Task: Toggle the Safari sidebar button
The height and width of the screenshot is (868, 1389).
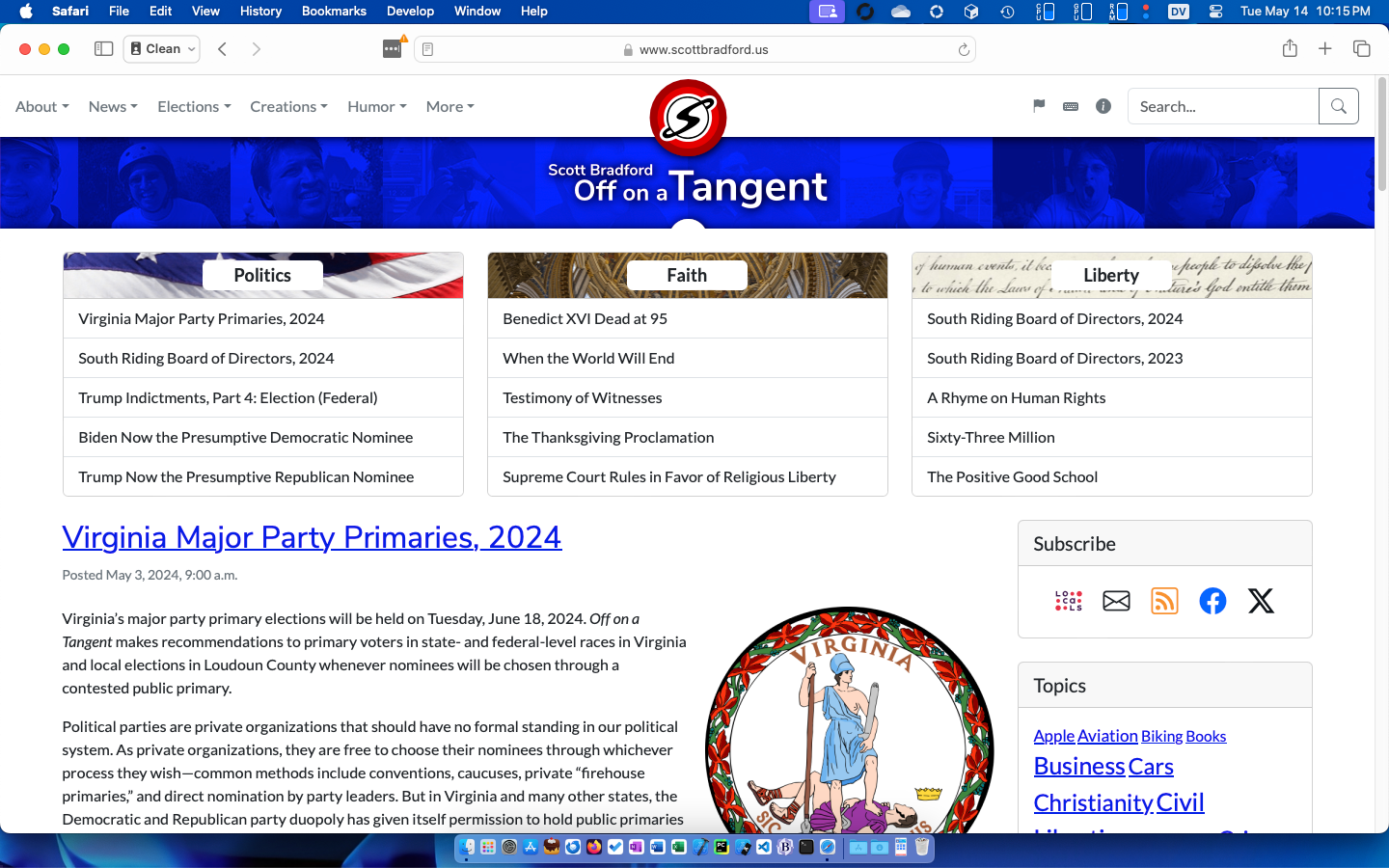Action: 103,49
